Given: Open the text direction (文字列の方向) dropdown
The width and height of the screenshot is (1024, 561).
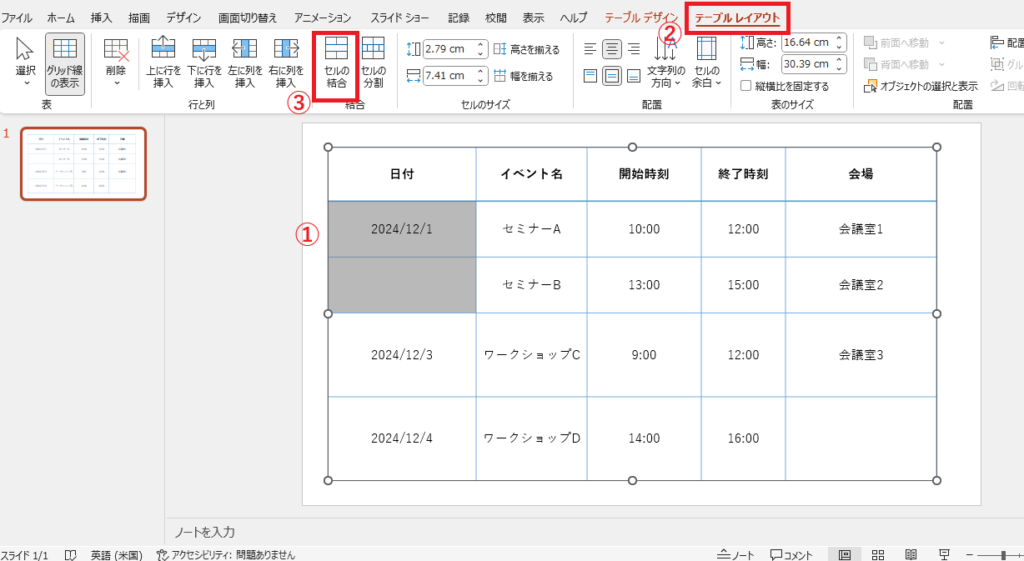Looking at the screenshot, I should coord(665,63).
